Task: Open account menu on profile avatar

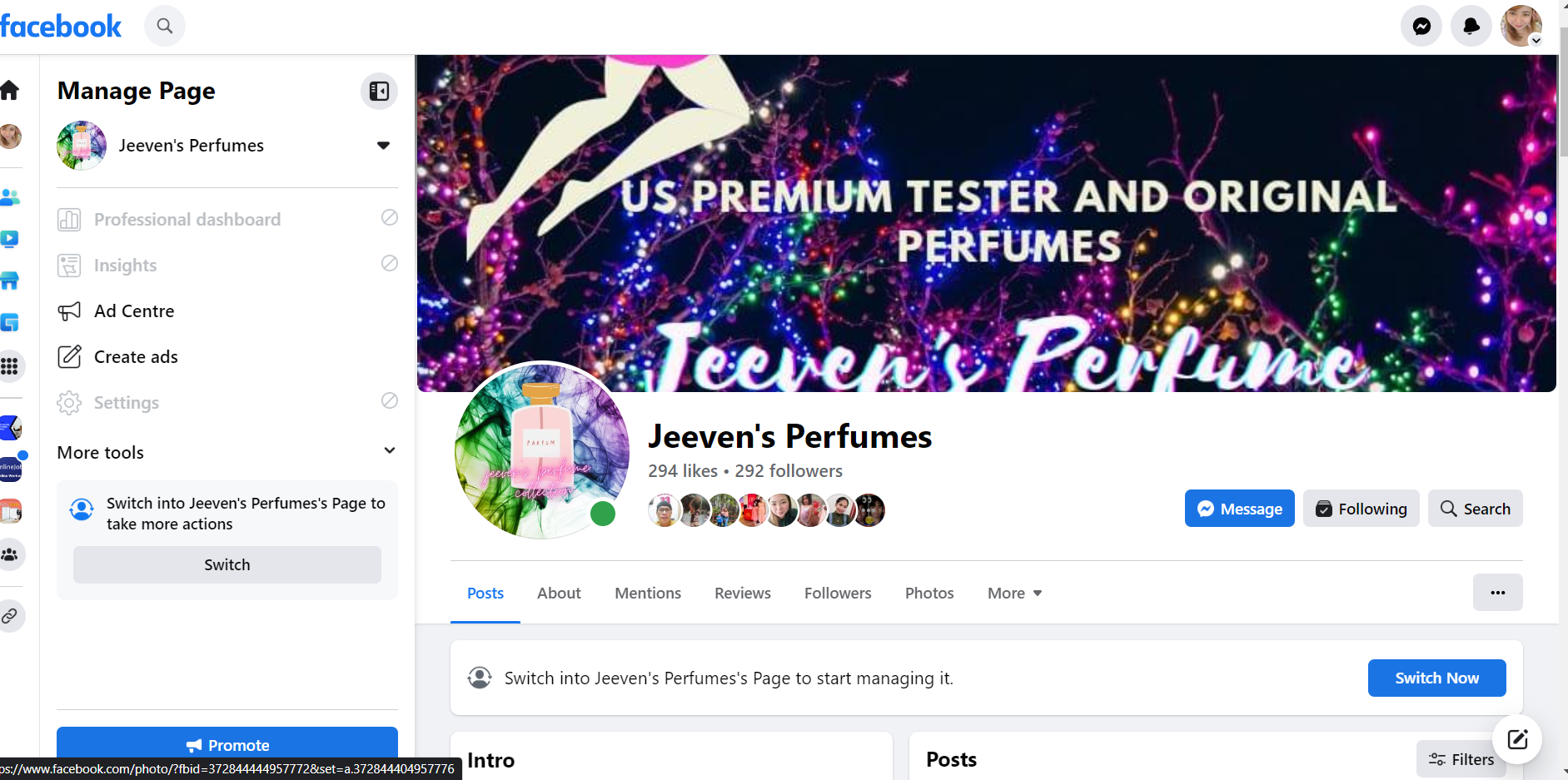Action: pyautogui.click(x=1521, y=26)
